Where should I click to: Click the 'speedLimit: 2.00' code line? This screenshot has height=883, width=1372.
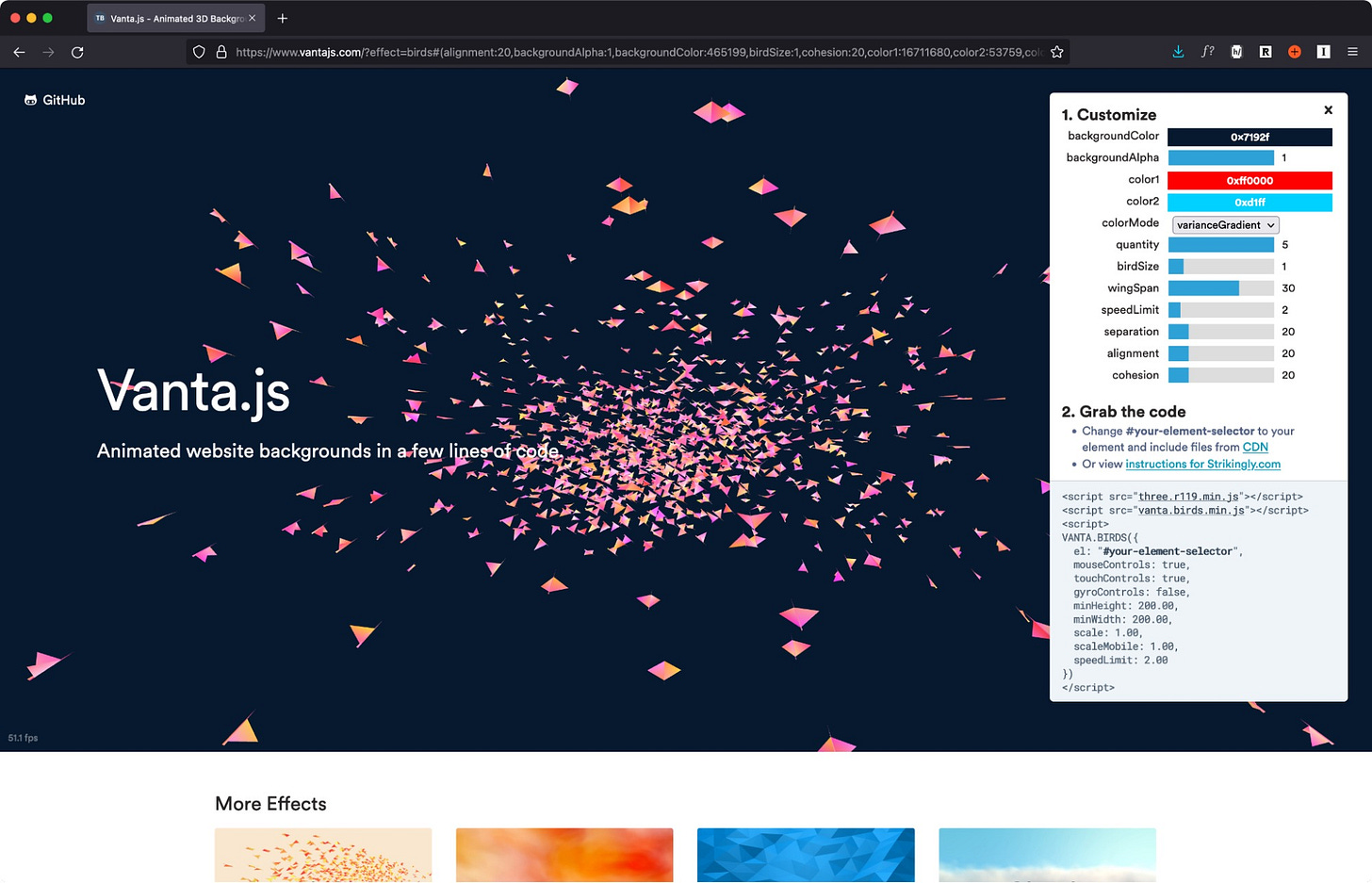click(x=1120, y=661)
